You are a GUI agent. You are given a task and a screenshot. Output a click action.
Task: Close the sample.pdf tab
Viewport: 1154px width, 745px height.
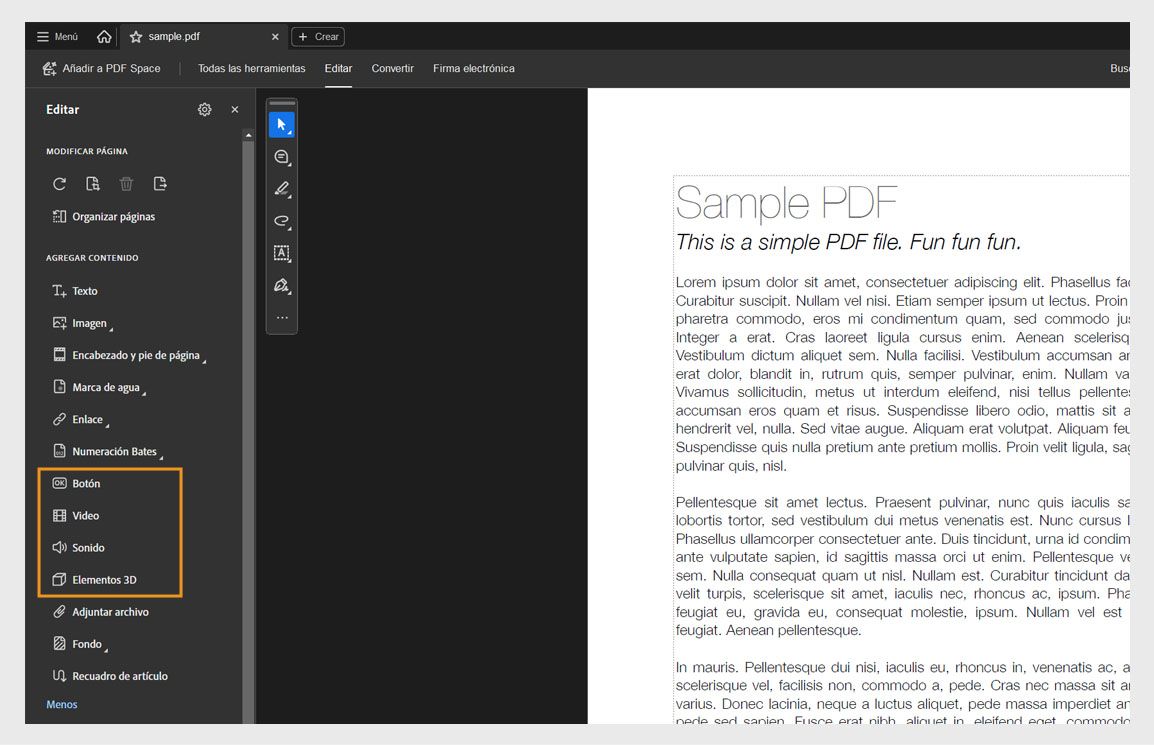tap(275, 37)
